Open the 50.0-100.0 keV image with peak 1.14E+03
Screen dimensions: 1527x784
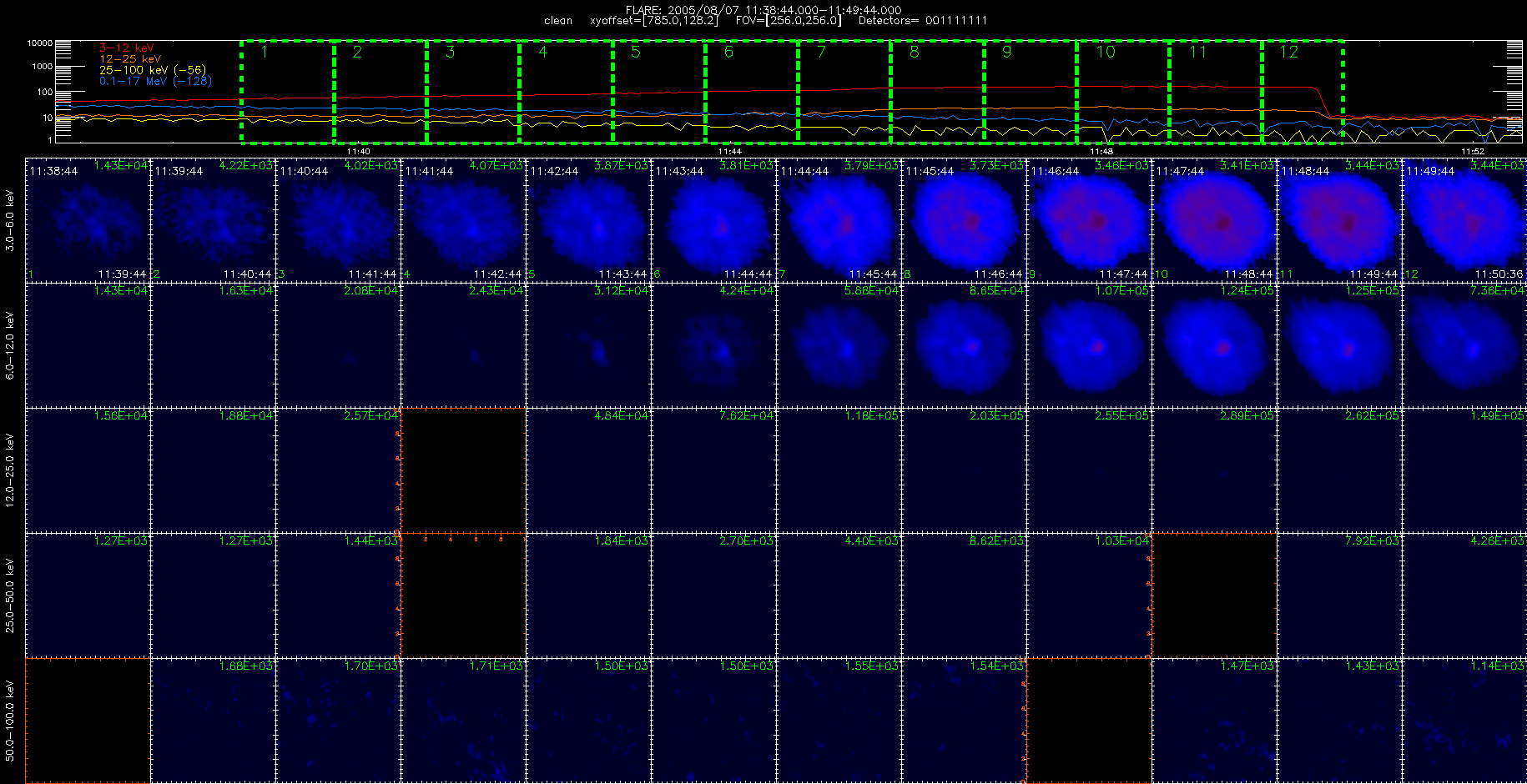[1464, 720]
